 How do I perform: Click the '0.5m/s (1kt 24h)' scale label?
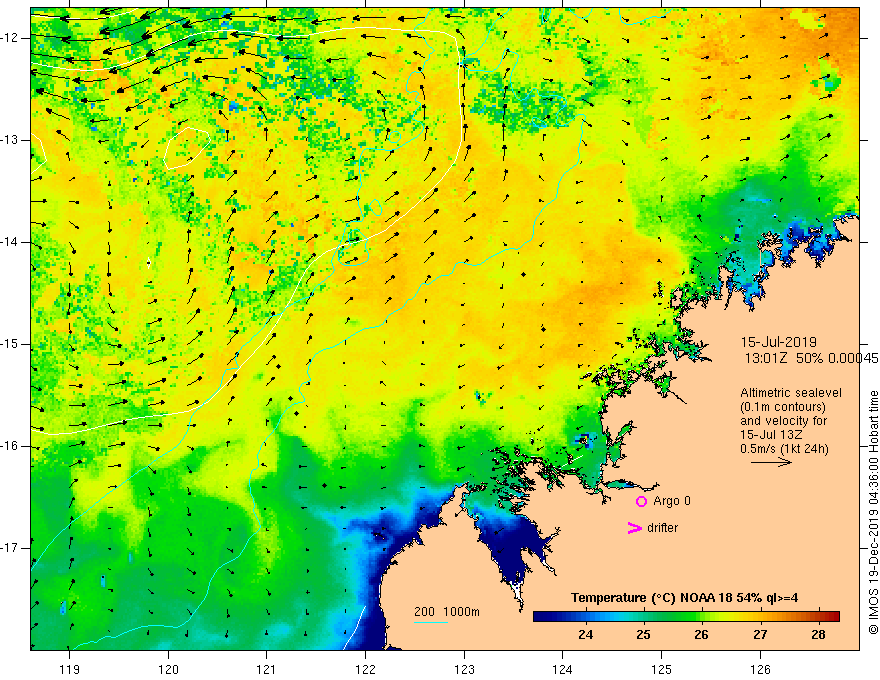pos(784,449)
